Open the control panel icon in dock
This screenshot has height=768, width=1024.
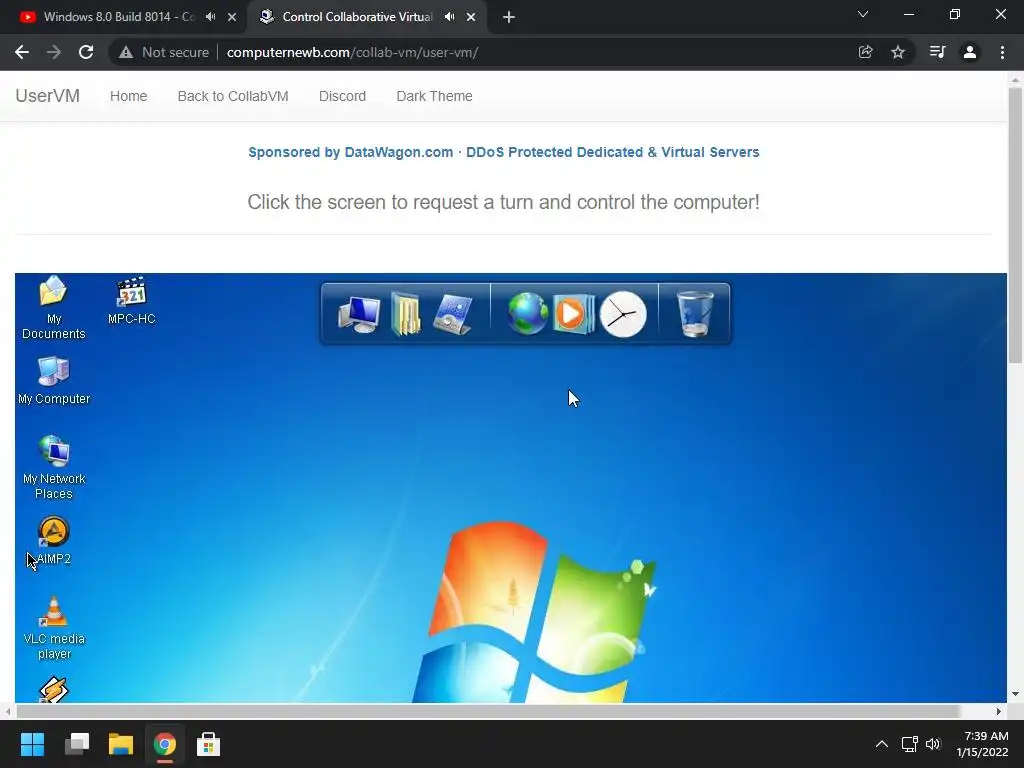tap(453, 315)
